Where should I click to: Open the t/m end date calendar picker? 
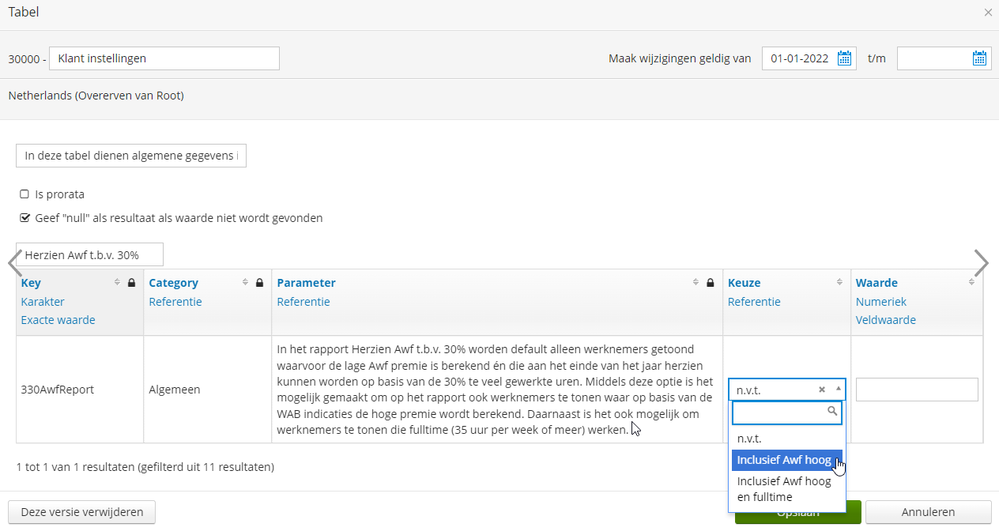(x=979, y=59)
